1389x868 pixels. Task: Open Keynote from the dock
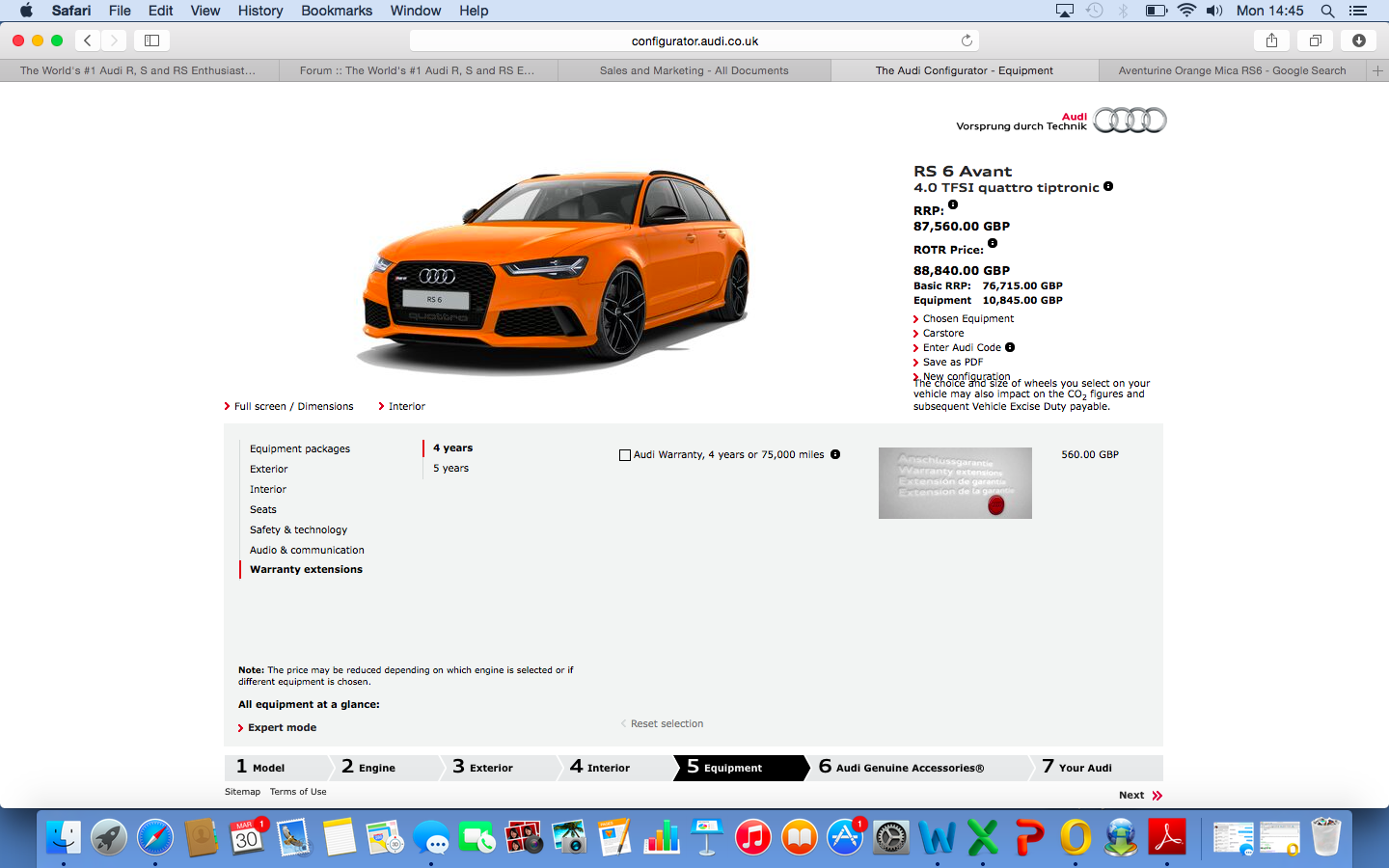[707, 837]
